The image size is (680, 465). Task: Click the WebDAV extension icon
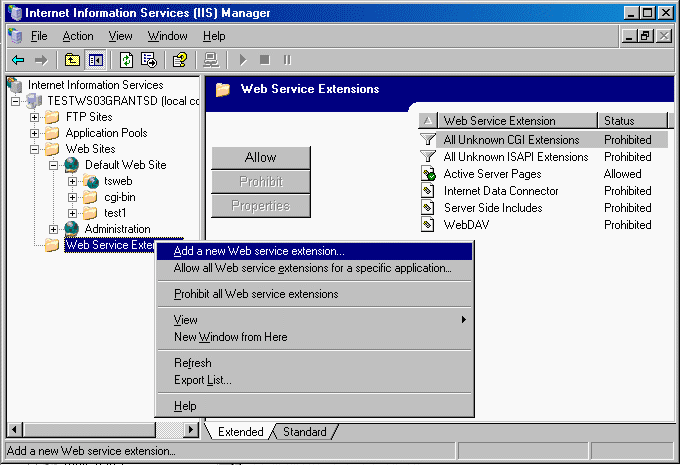pyautogui.click(x=428, y=225)
